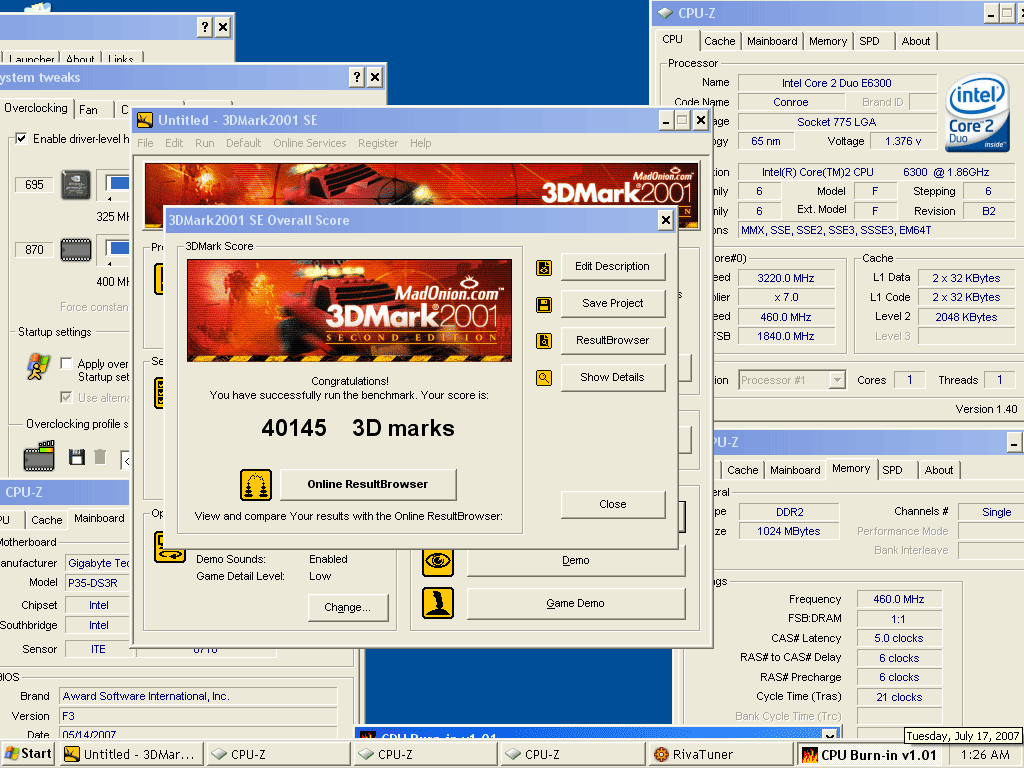Viewport: 1024px width, 768px height.
Task: Click the Show Details button
Action: click(x=613, y=377)
